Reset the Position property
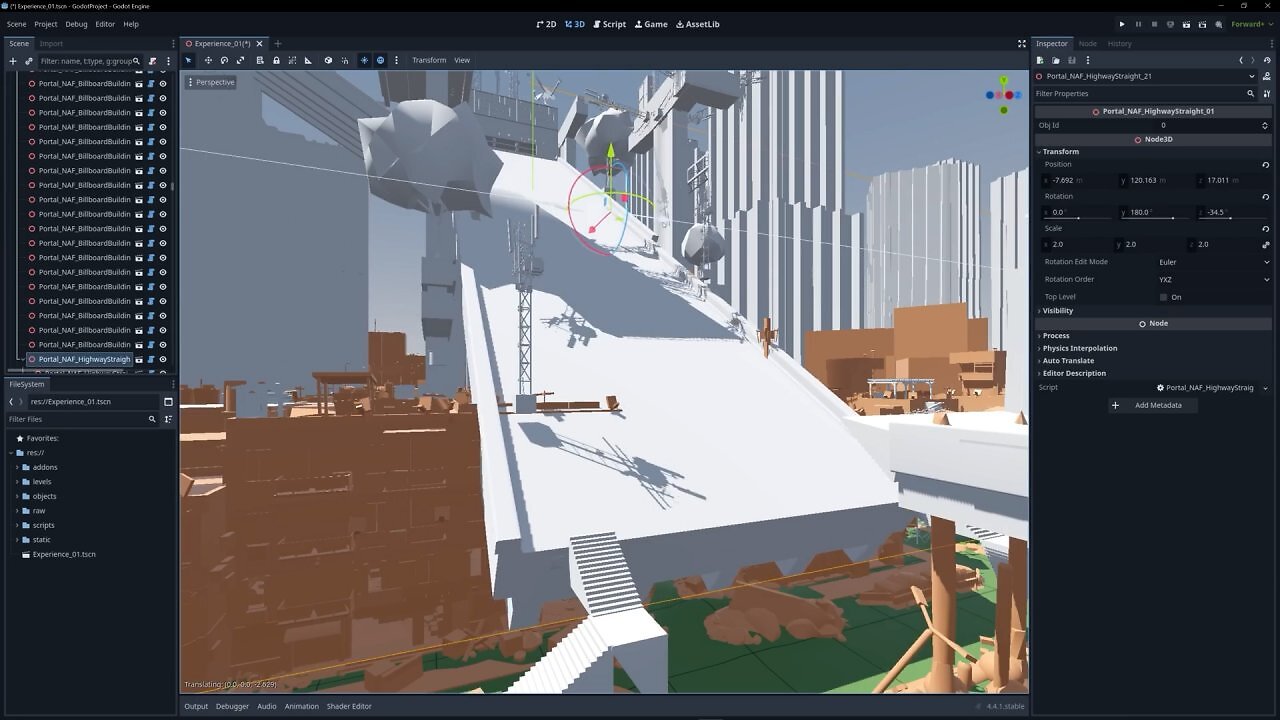Screen dimensions: 1280x720 [1265, 165]
